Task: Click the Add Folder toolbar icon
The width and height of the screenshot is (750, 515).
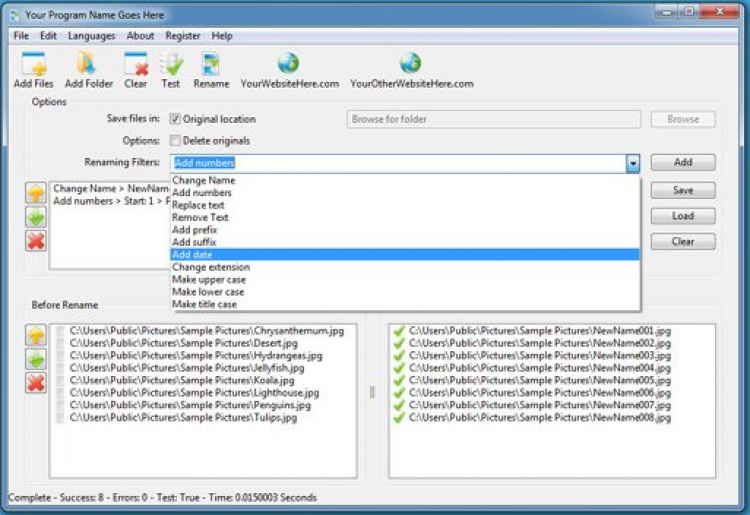Action: click(87, 64)
